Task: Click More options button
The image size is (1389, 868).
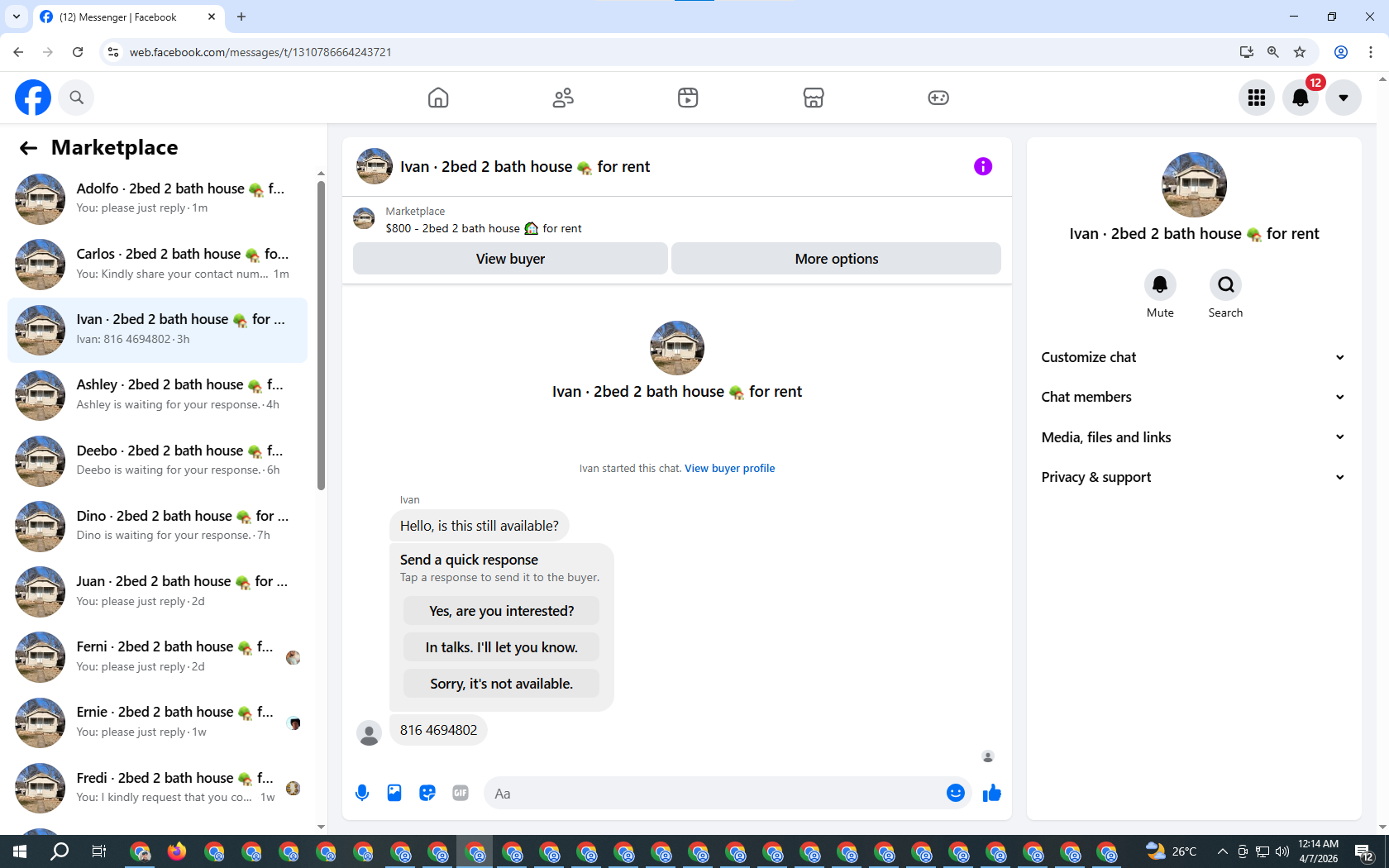Action: [x=836, y=259]
